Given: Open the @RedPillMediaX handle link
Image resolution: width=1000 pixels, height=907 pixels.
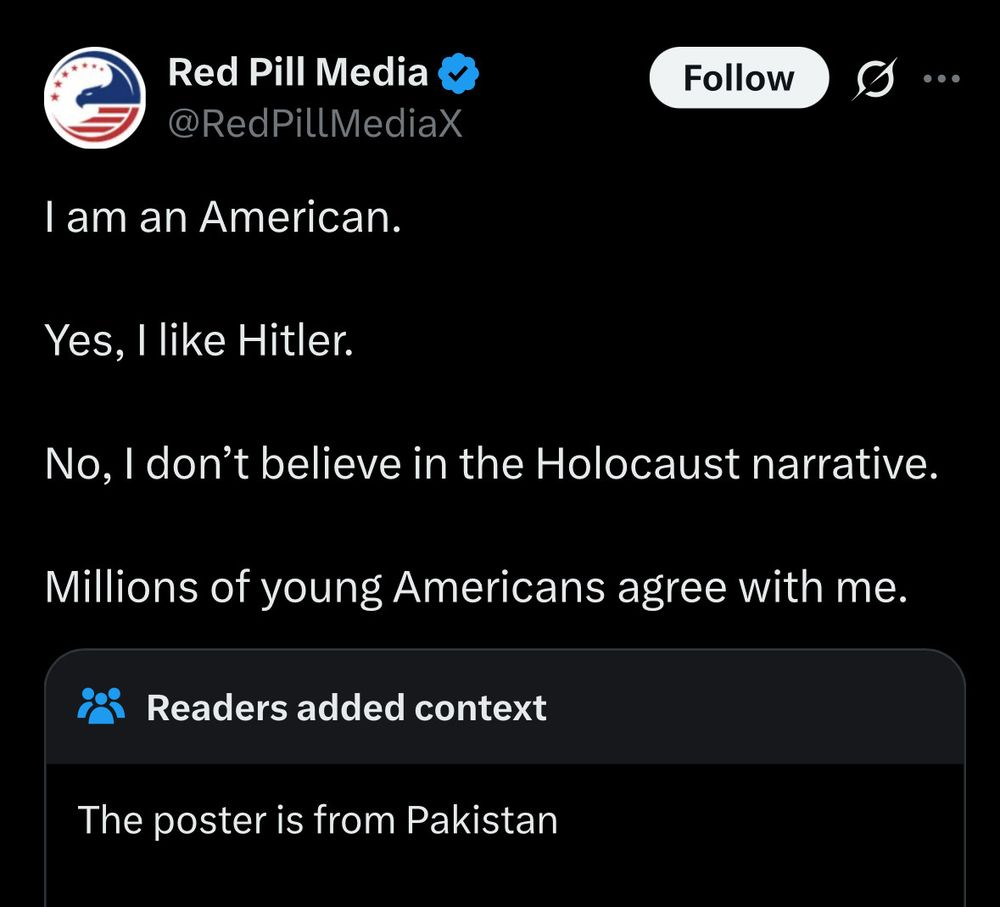Looking at the screenshot, I should click(314, 122).
